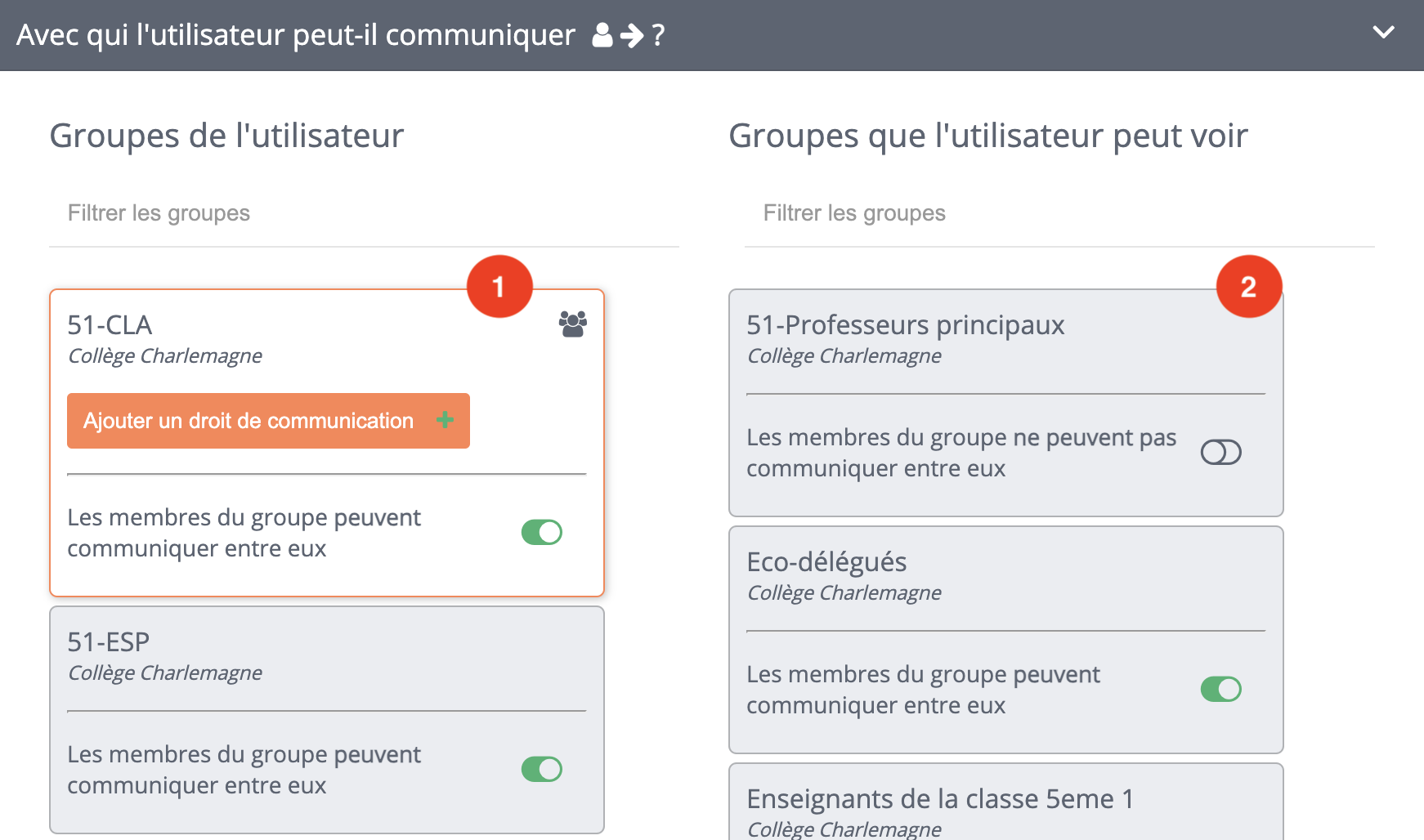Viewport: 1424px width, 840px height.
Task: Click the question mark symbol in the header
Action: (x=656, y=35)
